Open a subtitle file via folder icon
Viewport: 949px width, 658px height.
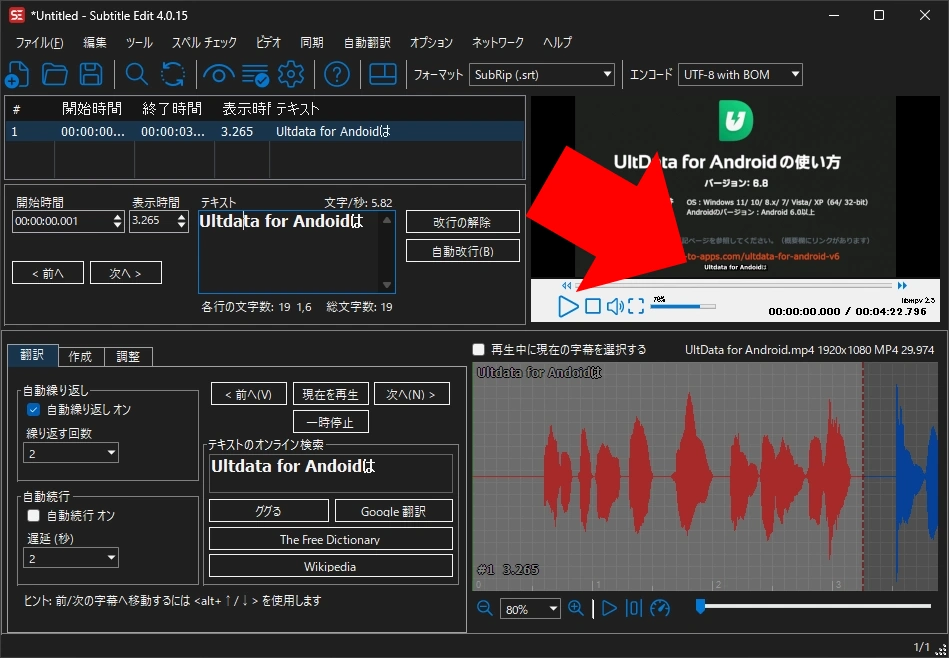pyautogui.click(x=54, y=74)
